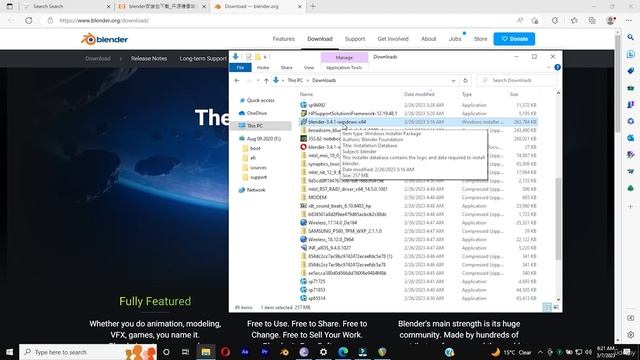Sort files by Name column header
The width and height of the screenshot is (640, 360).
tap(306, 94)
